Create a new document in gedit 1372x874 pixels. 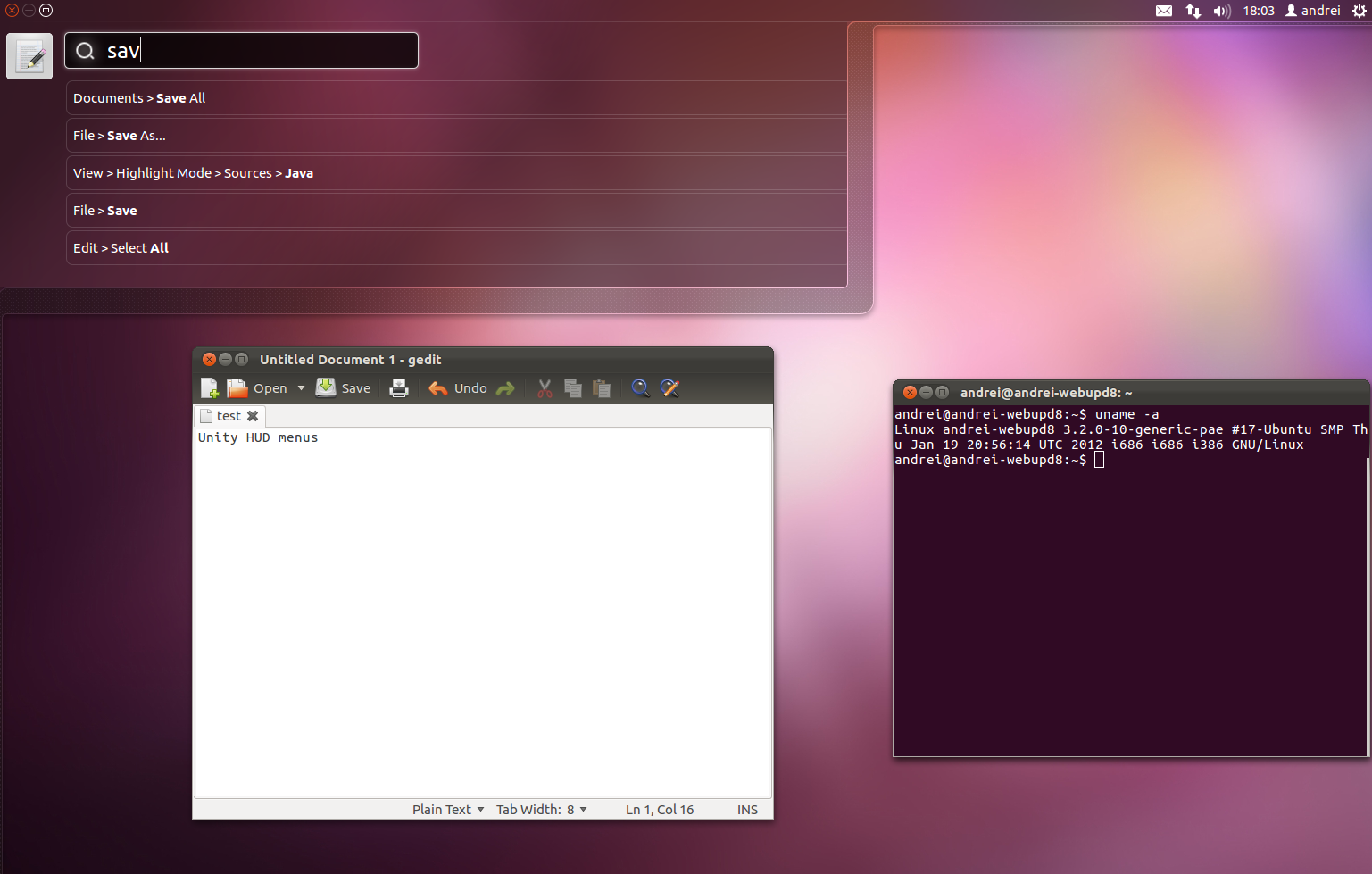point(209,387)
